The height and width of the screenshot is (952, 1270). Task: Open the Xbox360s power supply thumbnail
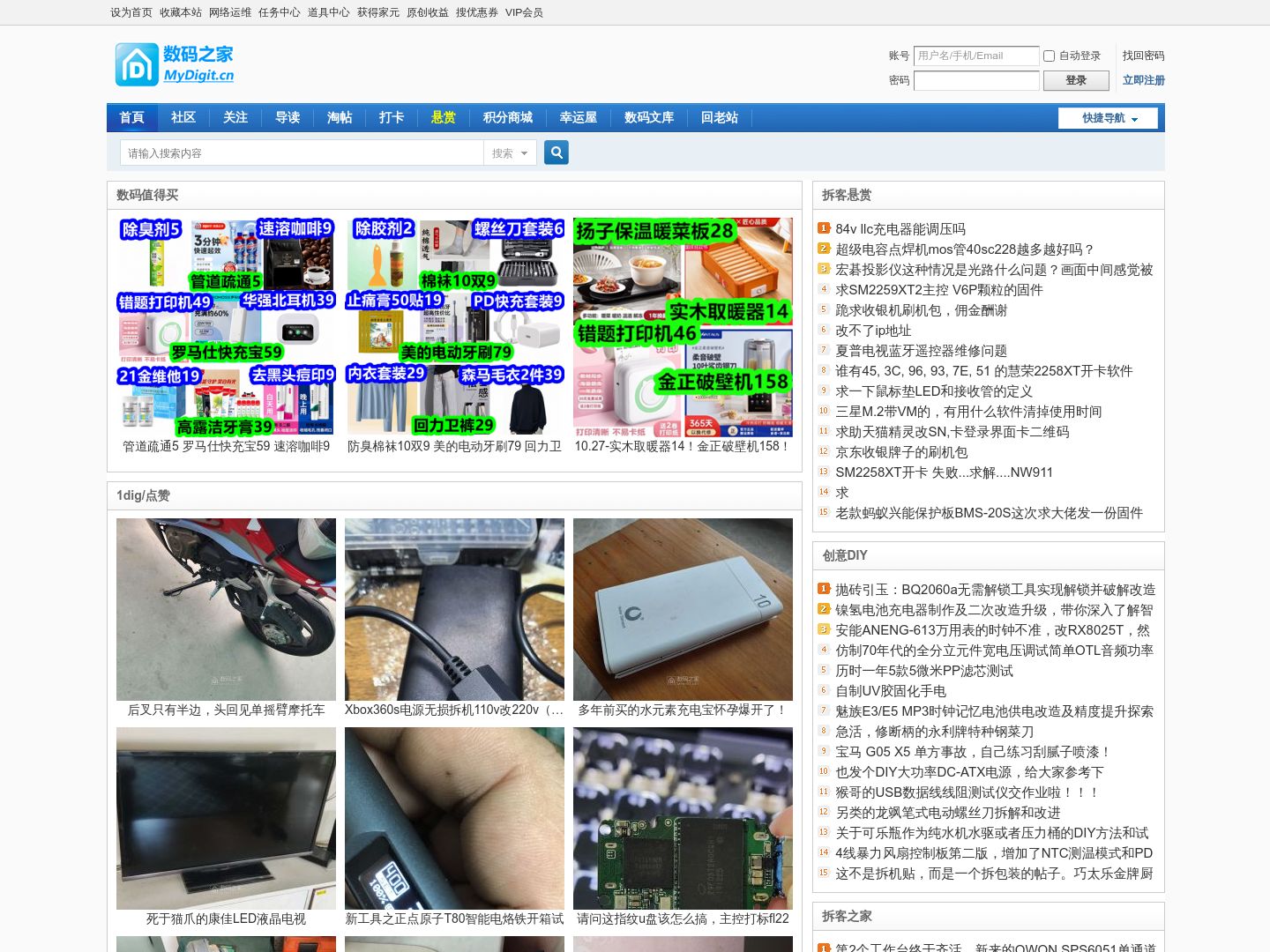click(x=454, y=609)
